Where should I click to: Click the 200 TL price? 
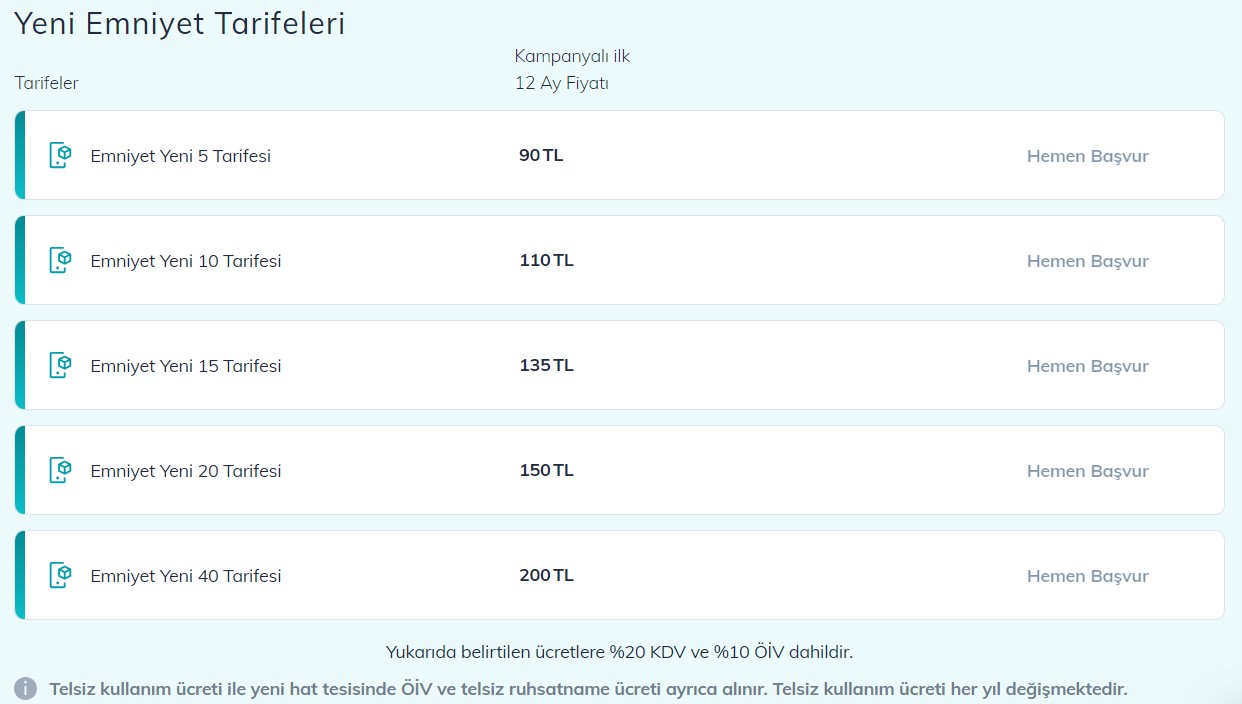(547, 575)
